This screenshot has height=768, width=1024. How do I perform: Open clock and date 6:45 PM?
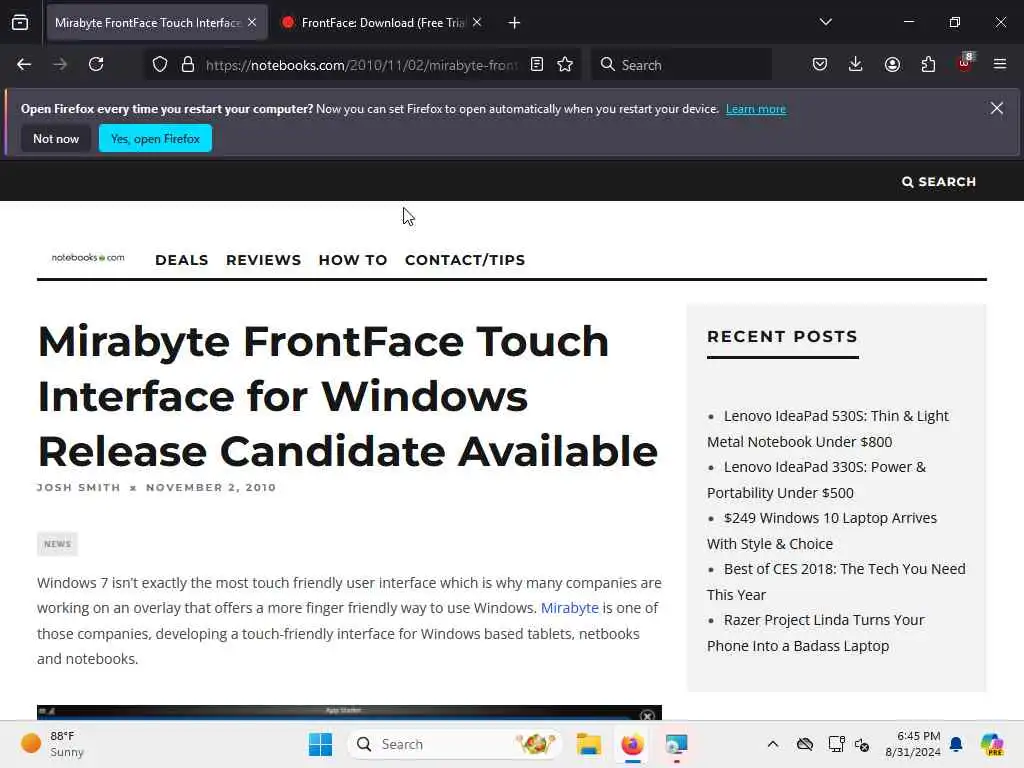point(913,744)
